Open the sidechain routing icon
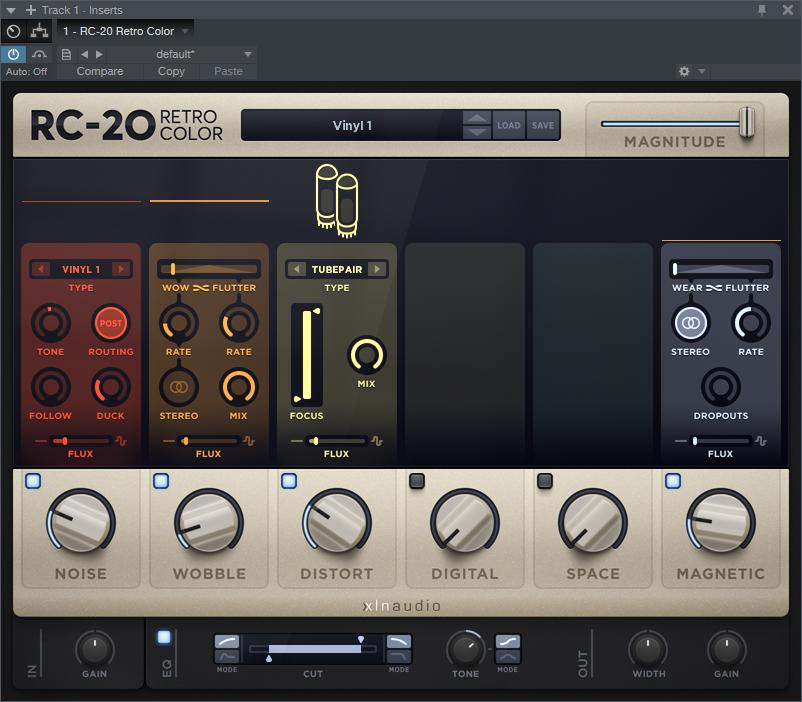This screenshot has height=702, width=802. click(39, 32)
